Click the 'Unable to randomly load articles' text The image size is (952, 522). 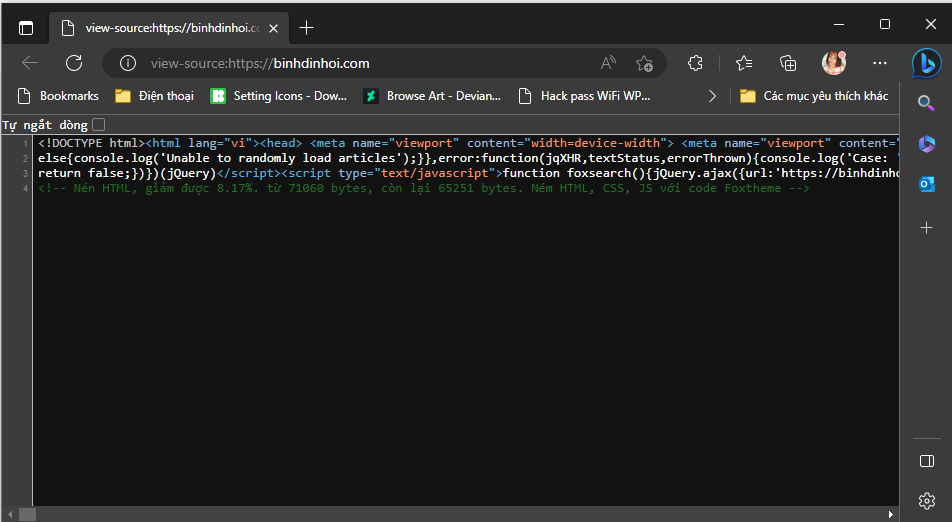tap(280, 158)
